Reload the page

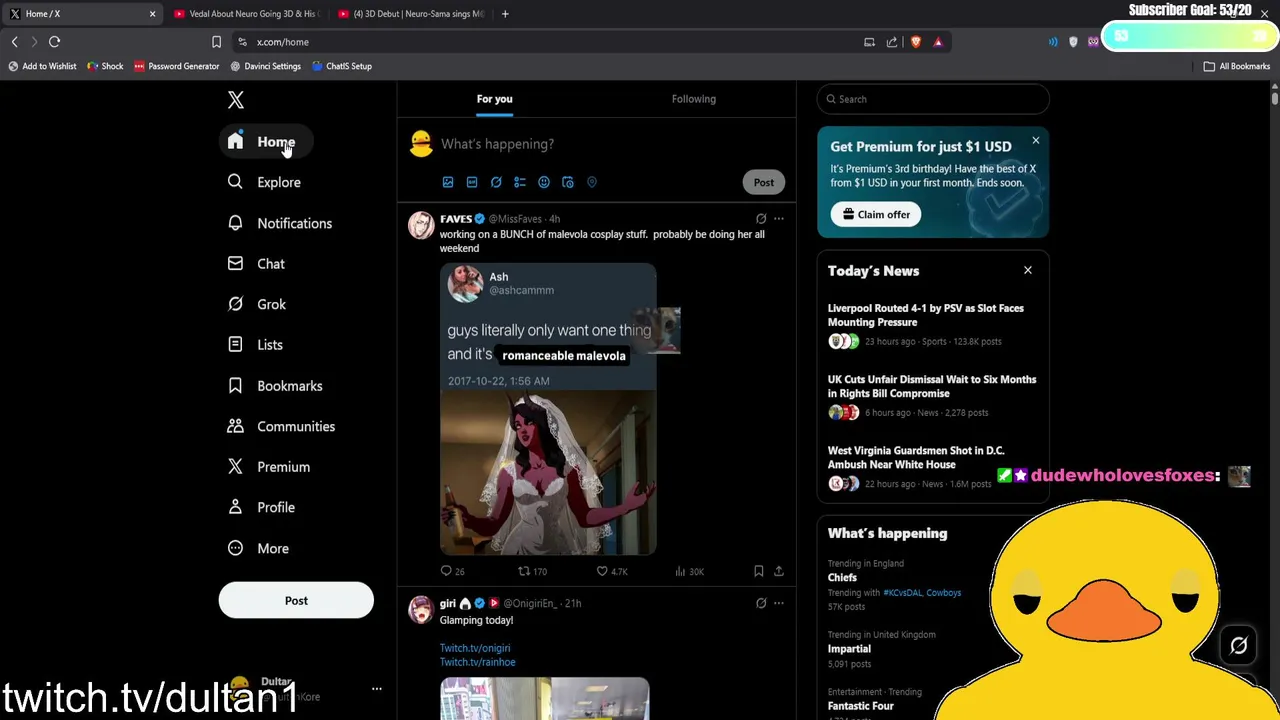[54, 42]
